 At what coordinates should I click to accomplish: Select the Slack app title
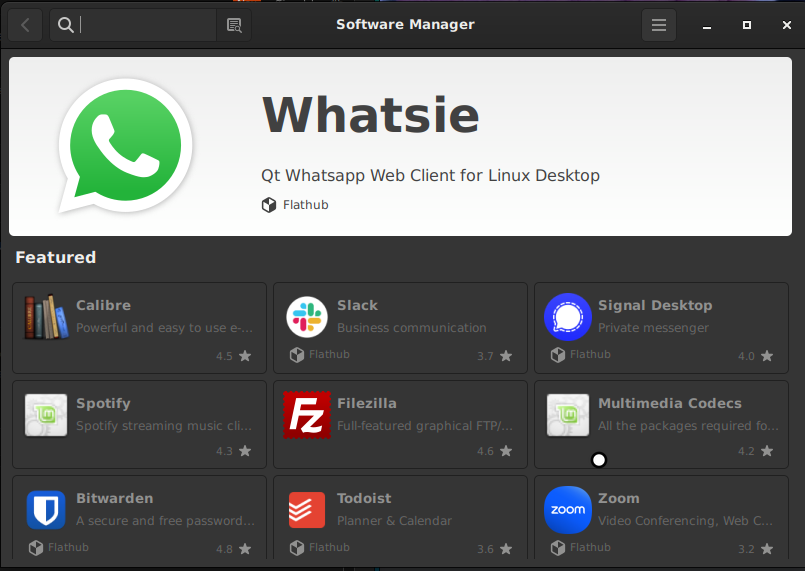pyautogui.click(x=357, y=305)
